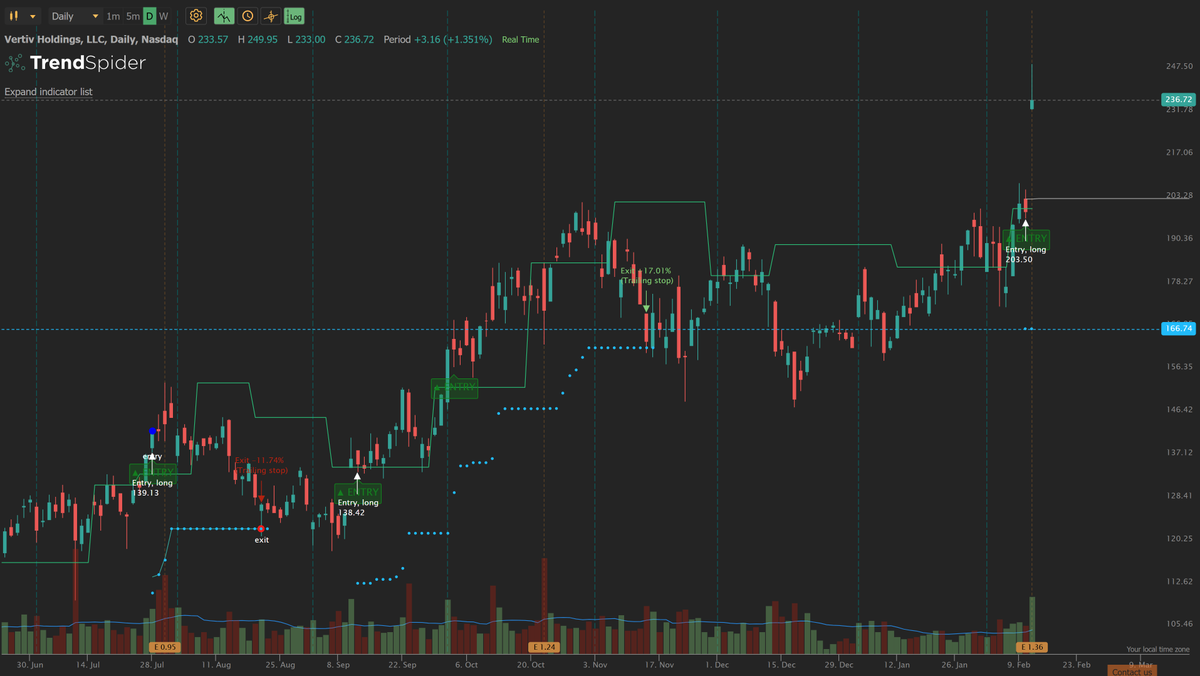Pause real-time chart updates
The height and width of the screenshot is (676, 1200).
point(12,16)
